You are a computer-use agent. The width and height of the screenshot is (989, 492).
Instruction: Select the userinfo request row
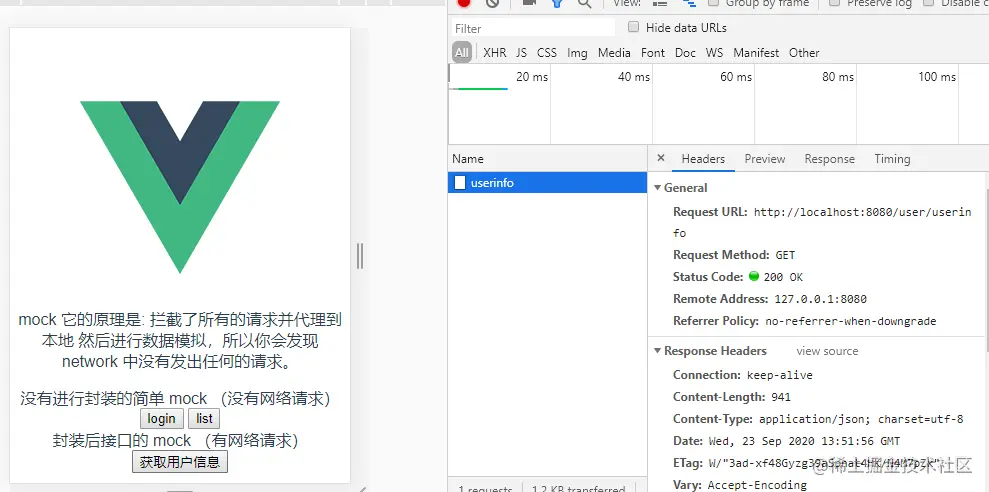[x=547, y=183]
